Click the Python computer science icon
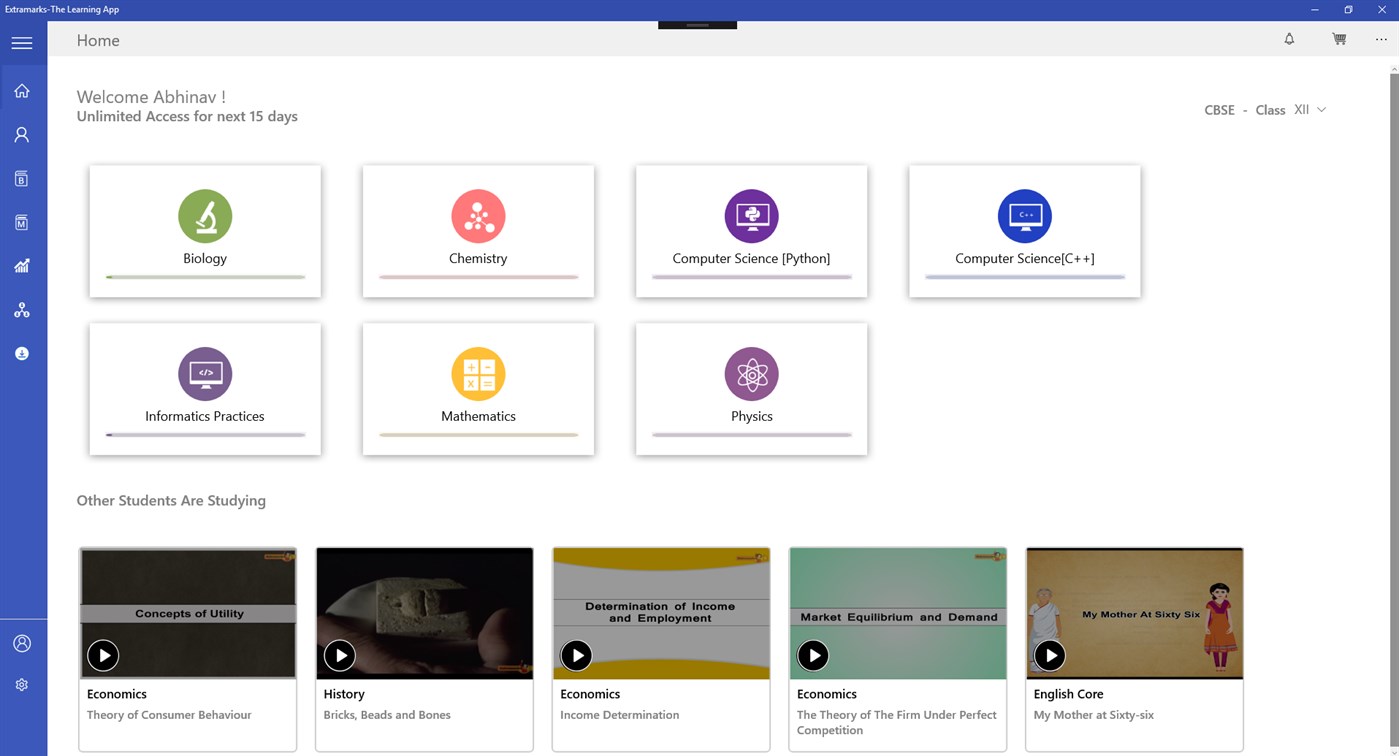This screenshot has height=756, width=1399. pyautogui.click(x=751, y=216)
